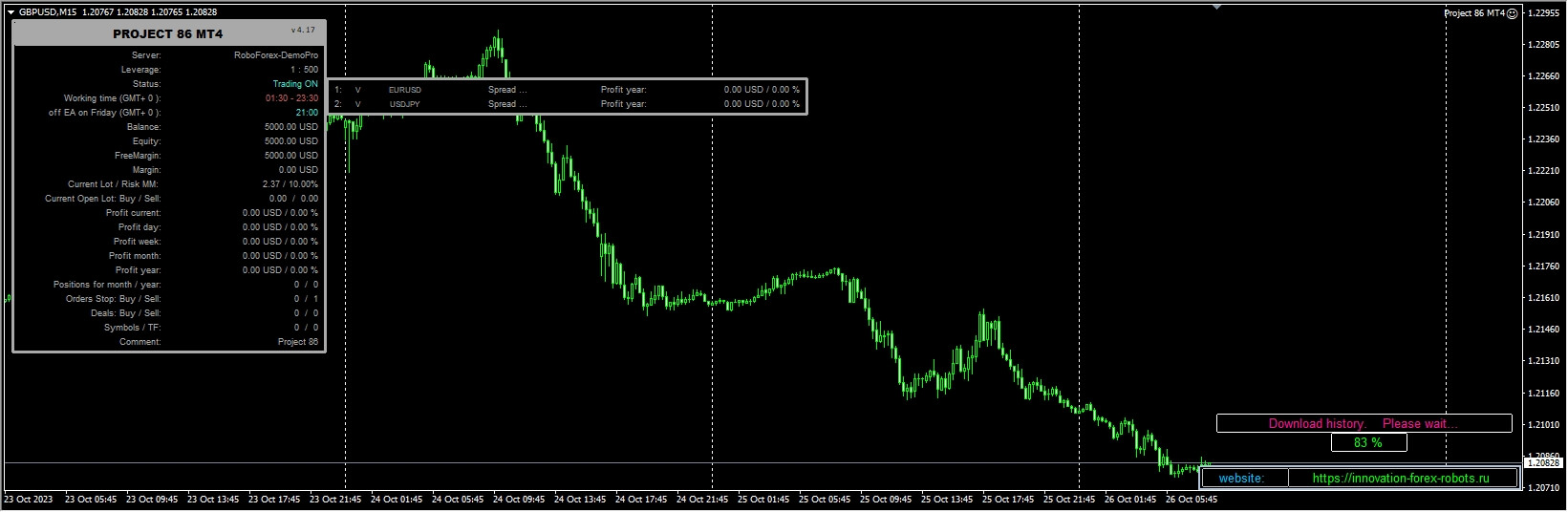This screenshot has width=1568, height=512.
Task: Click the website label button
Action: pyautogui.click(x=1241, y=478)
